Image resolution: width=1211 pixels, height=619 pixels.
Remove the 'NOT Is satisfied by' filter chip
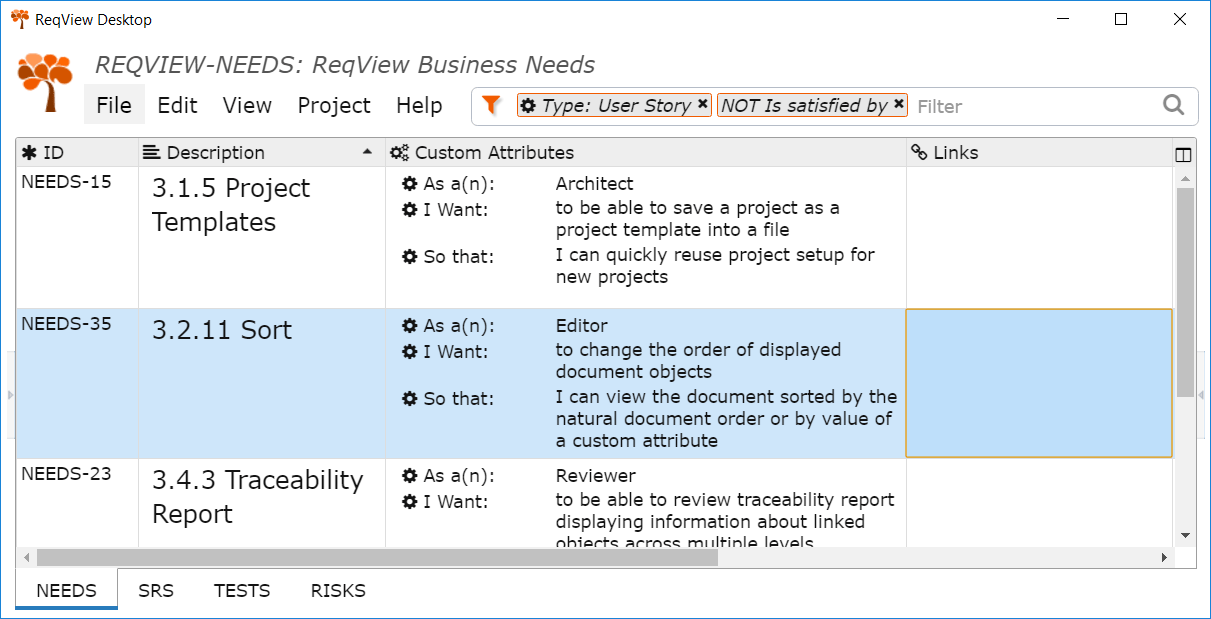click(x=898, y=104)
